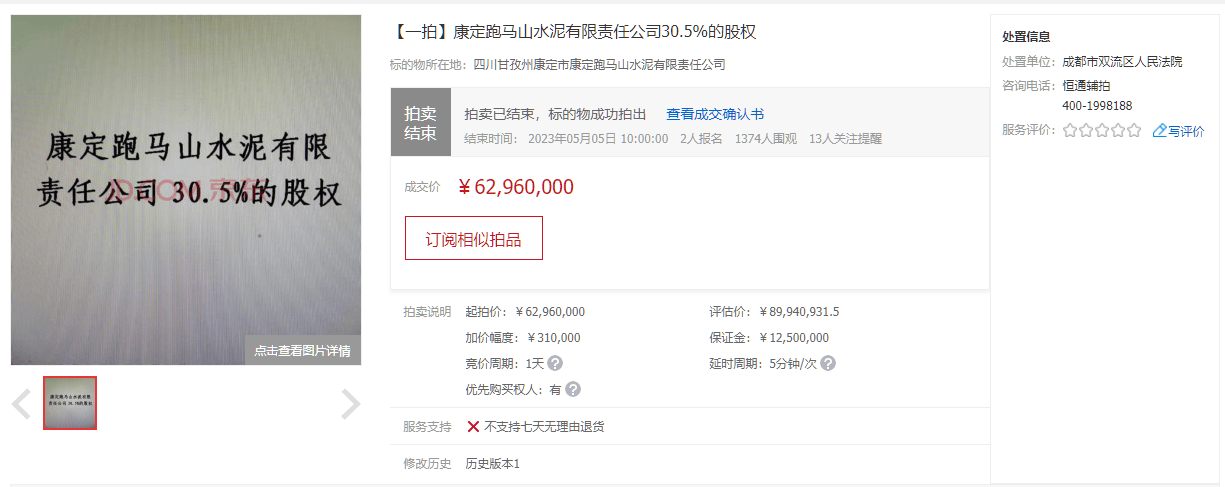Screen dimensions: 1225x487
Task: Click the 订阅相似拍品 button
Action: click(x=473, y=239)
